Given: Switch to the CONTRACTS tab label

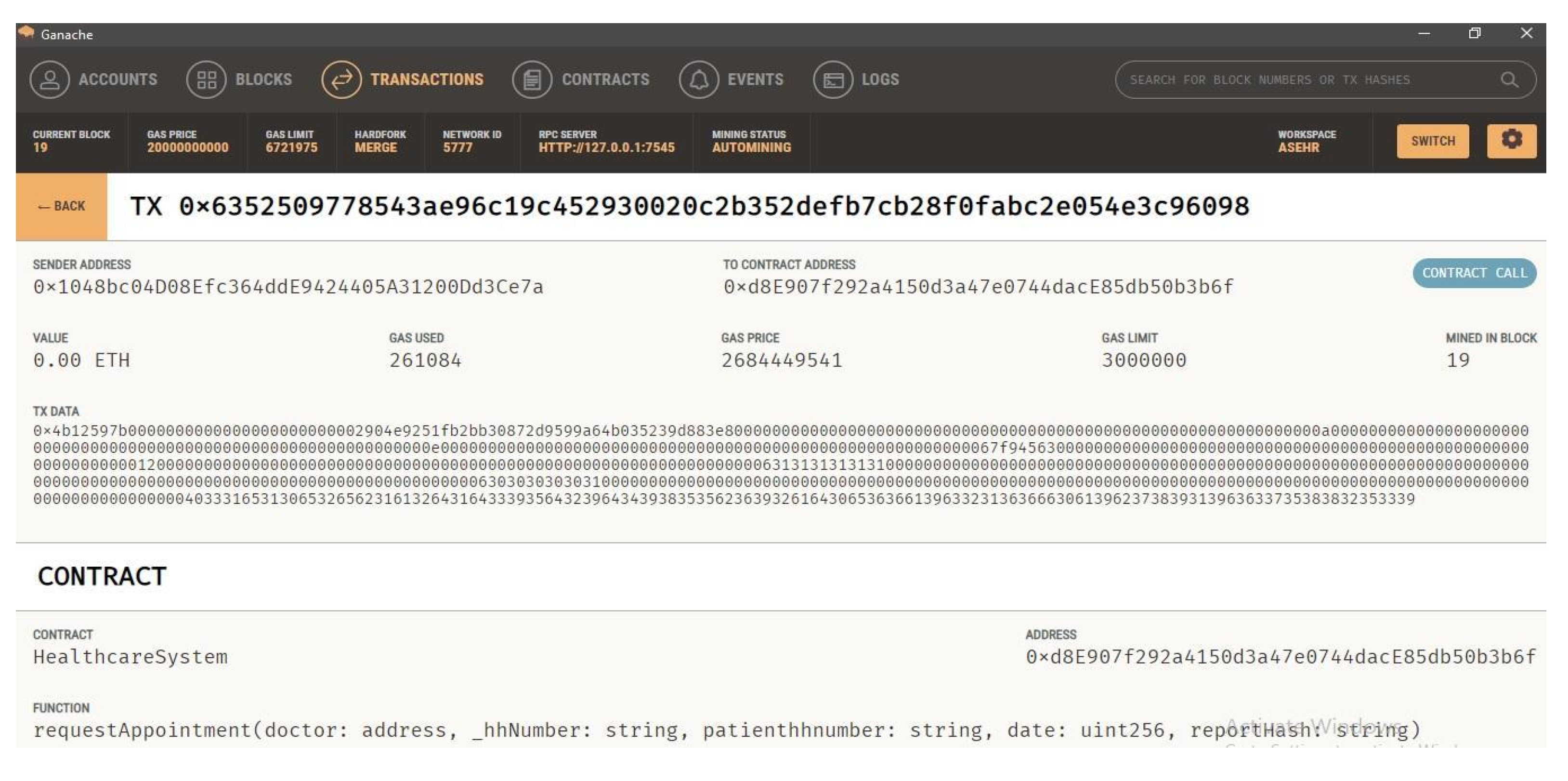Looking at the screenshot, I should click(606, 80).
